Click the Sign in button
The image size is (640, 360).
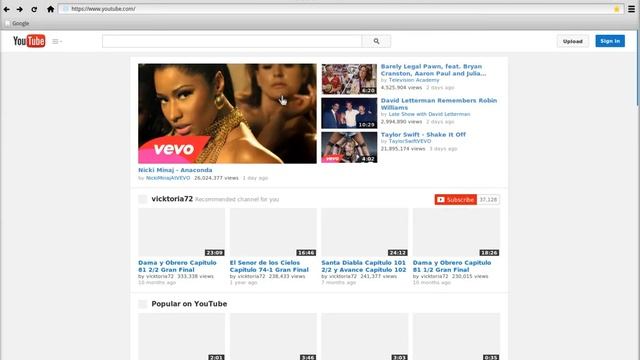(x=610, y=41)
